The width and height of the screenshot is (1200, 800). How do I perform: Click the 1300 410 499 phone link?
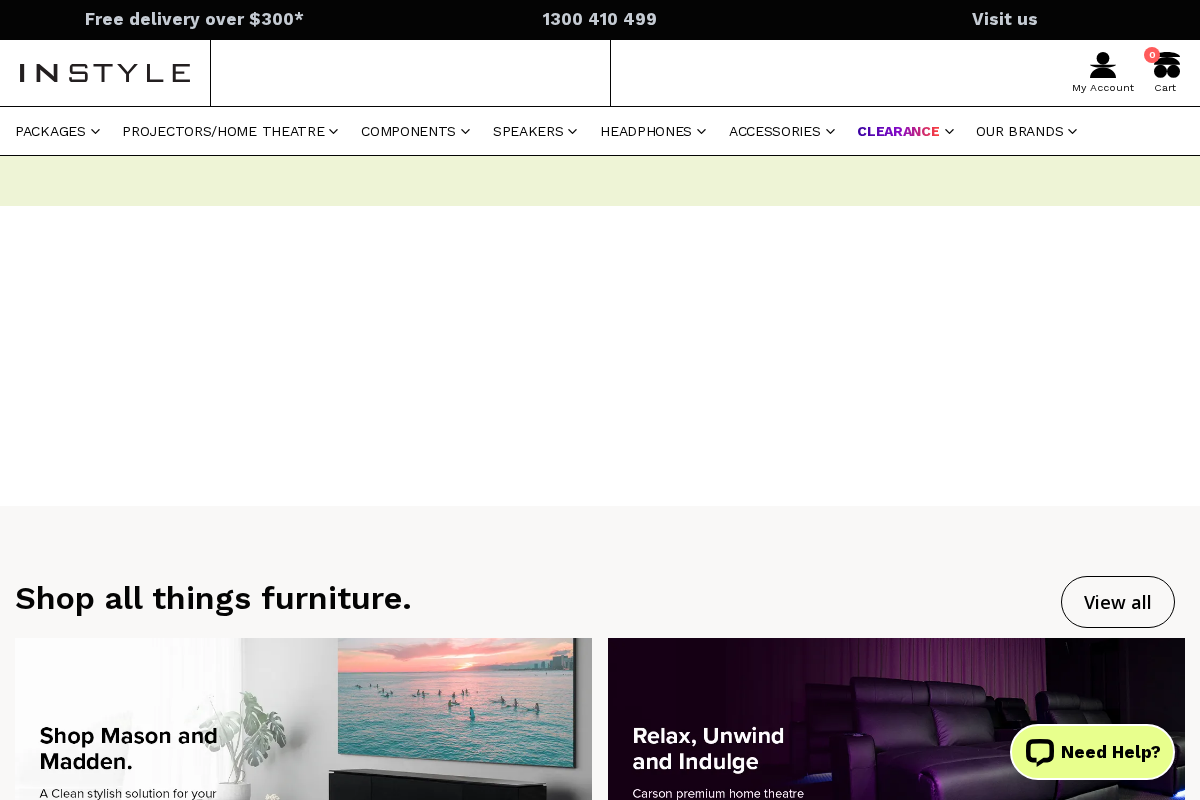point(599,19)
